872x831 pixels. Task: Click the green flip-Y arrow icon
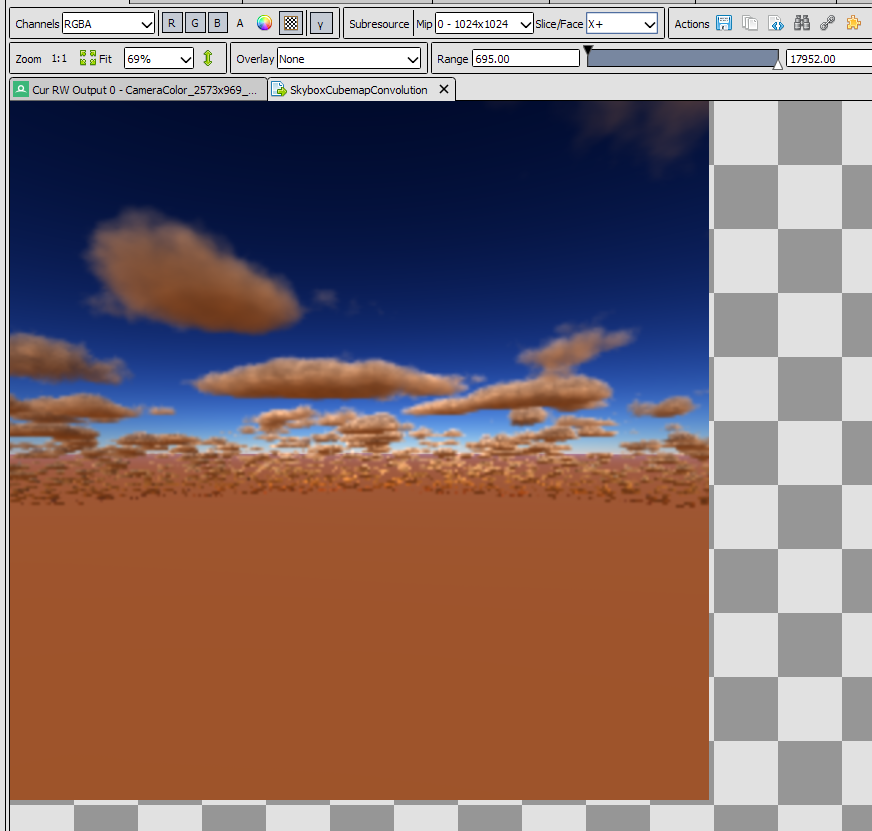(x=209, y=58)
